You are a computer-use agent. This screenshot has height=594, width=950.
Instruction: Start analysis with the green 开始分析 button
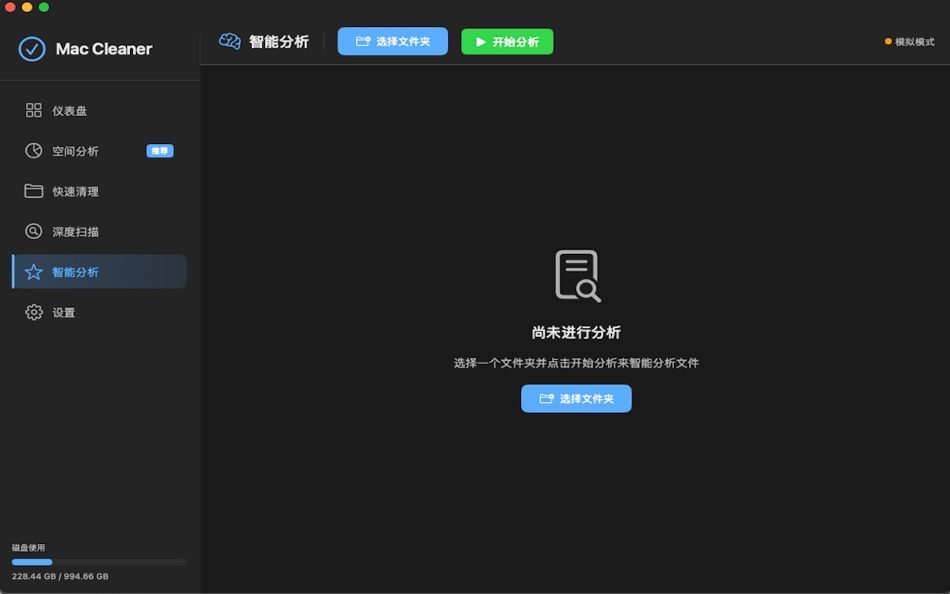[507, 42]
